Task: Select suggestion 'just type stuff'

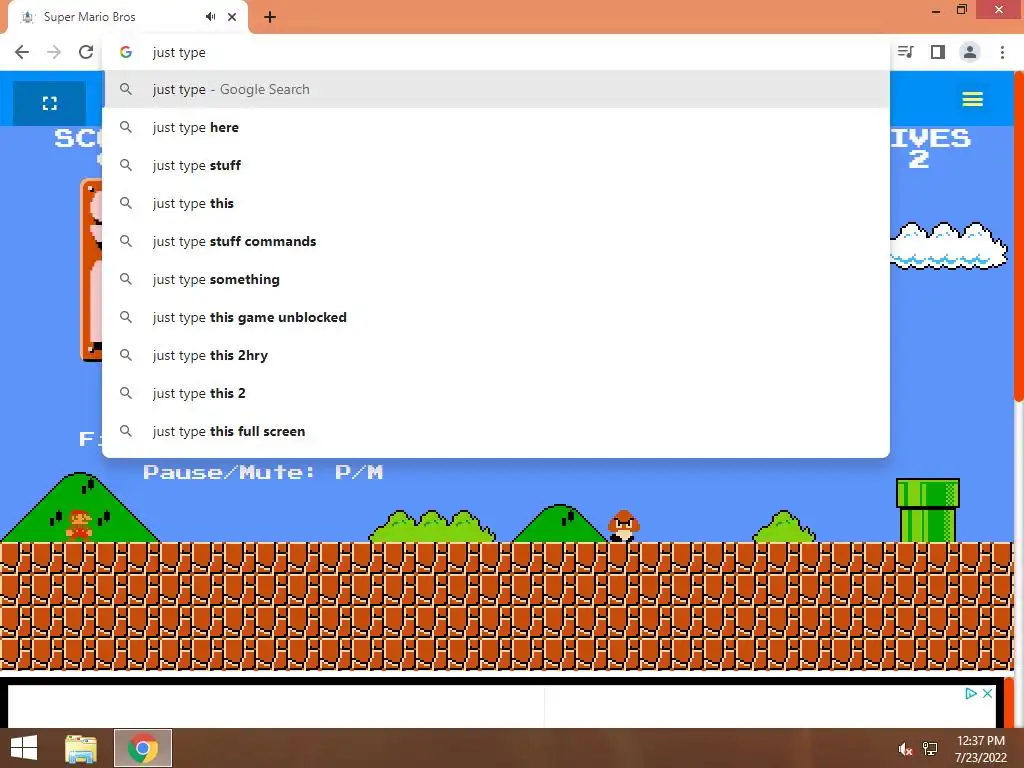Action: click(496, 165)
